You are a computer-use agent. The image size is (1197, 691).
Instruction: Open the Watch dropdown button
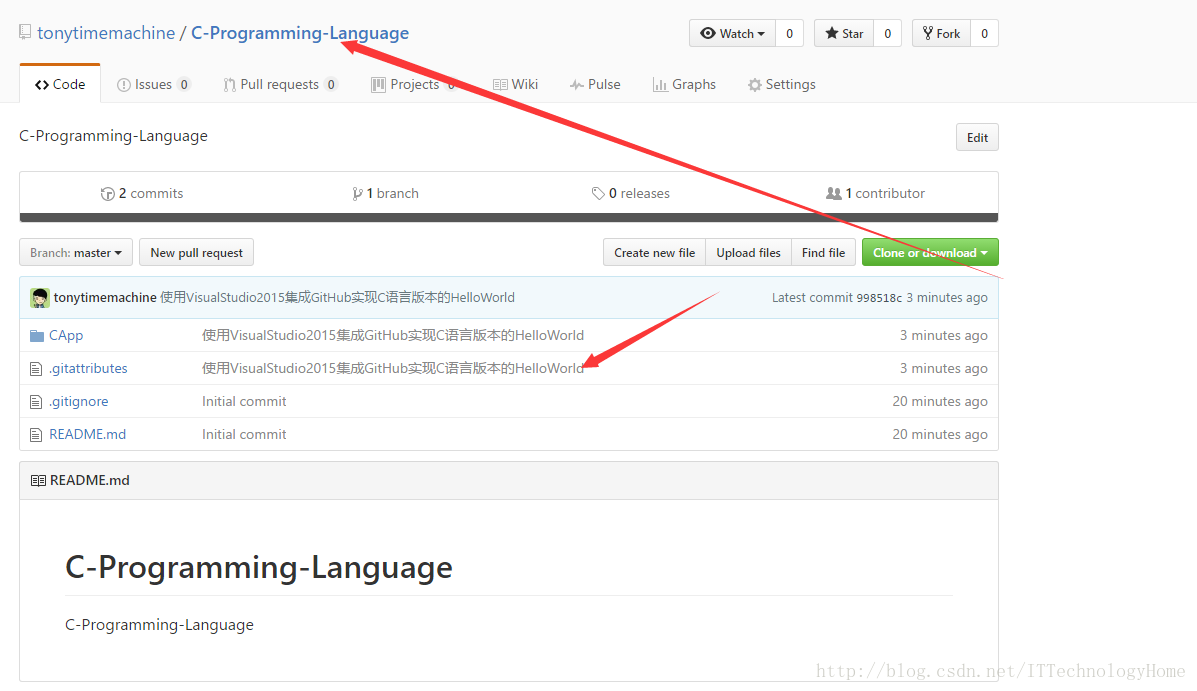point(732,34)
